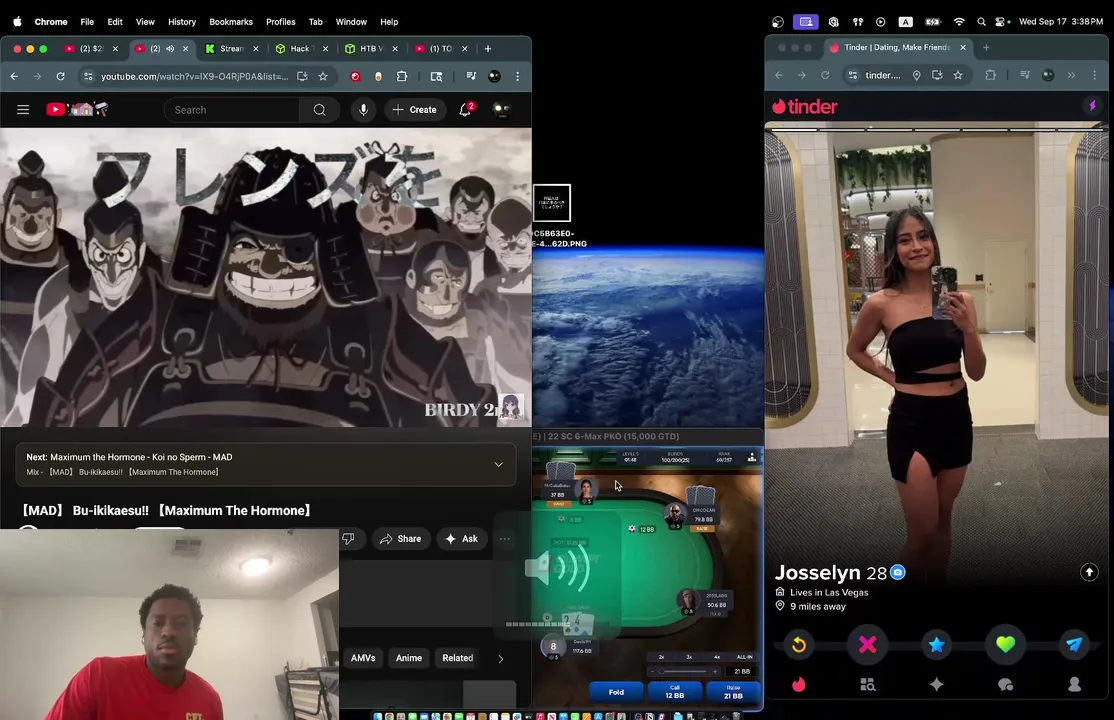Open Tinder Explore grid tab
The width and height of the screenshot is (1114, 720).
[867, 684]
